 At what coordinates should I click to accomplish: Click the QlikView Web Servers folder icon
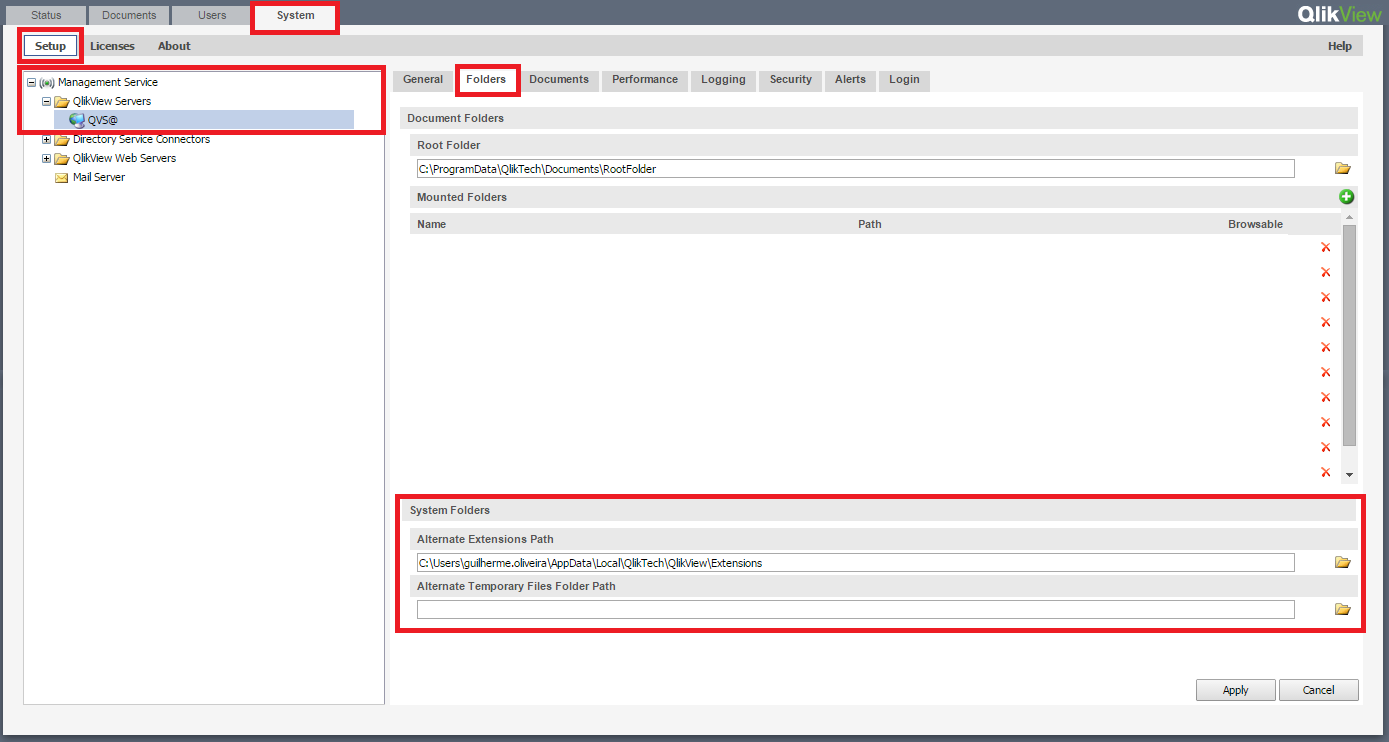tap(61, 159)
